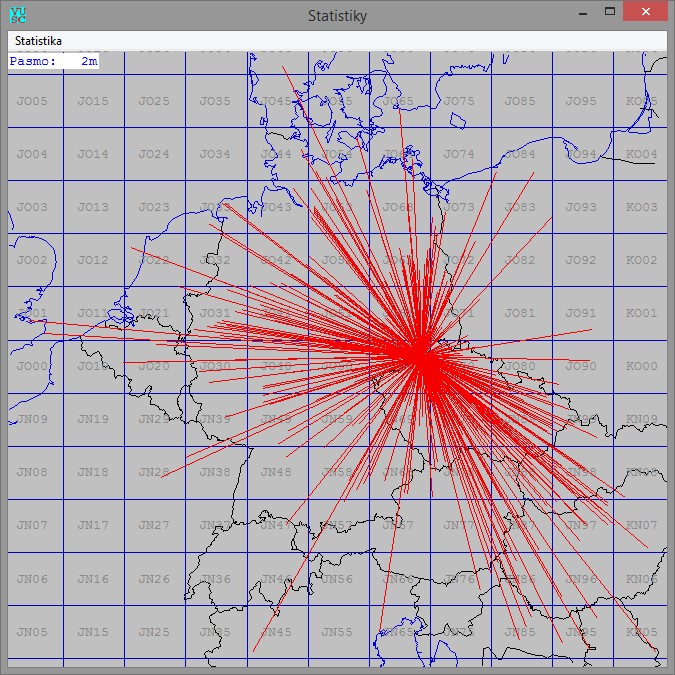Screen dimensions: 675x675
Task: Click the JO92 locator label
Action: [x=581, y=260]
